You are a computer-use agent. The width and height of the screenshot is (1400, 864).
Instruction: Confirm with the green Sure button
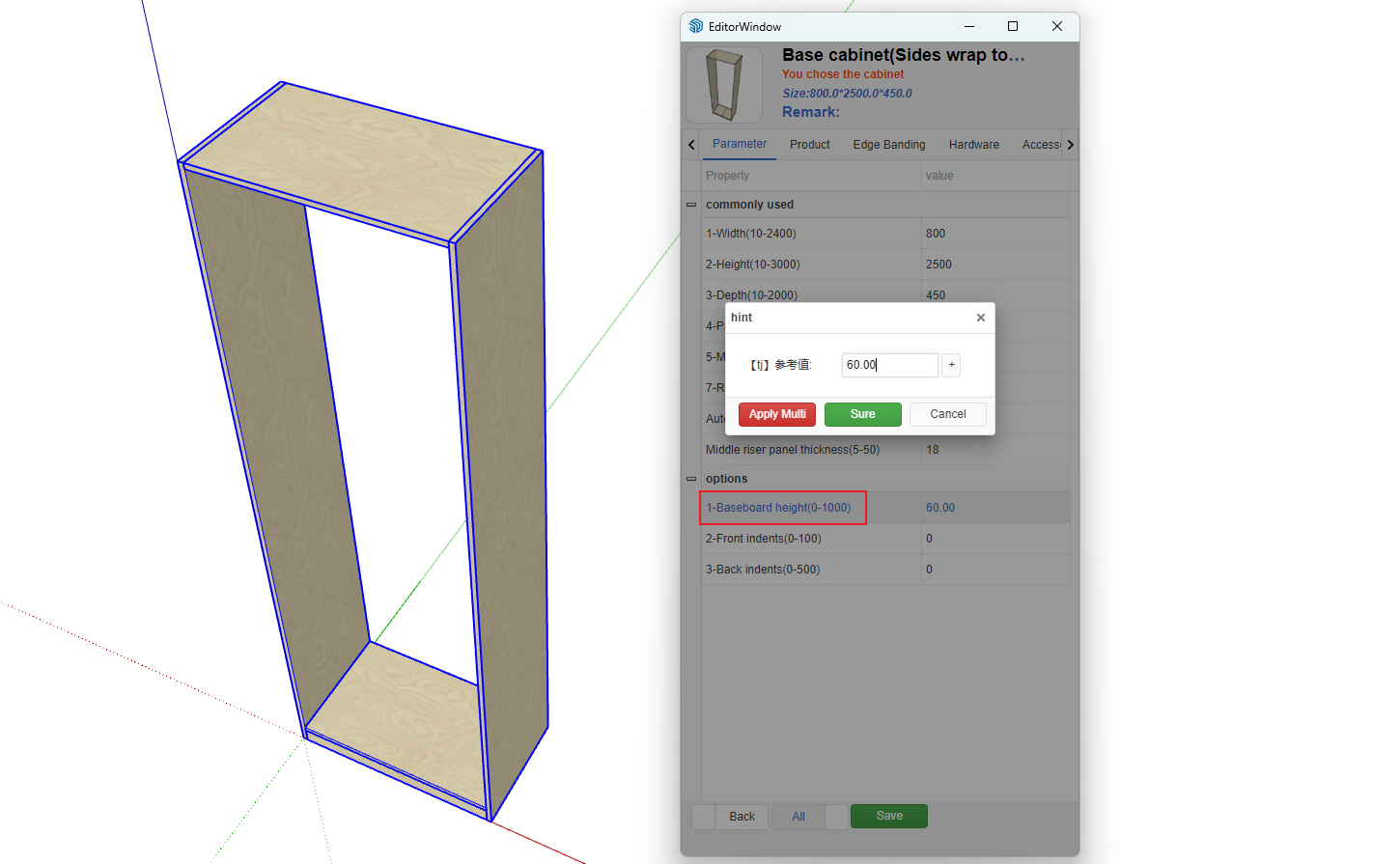[x=862, y=414]
